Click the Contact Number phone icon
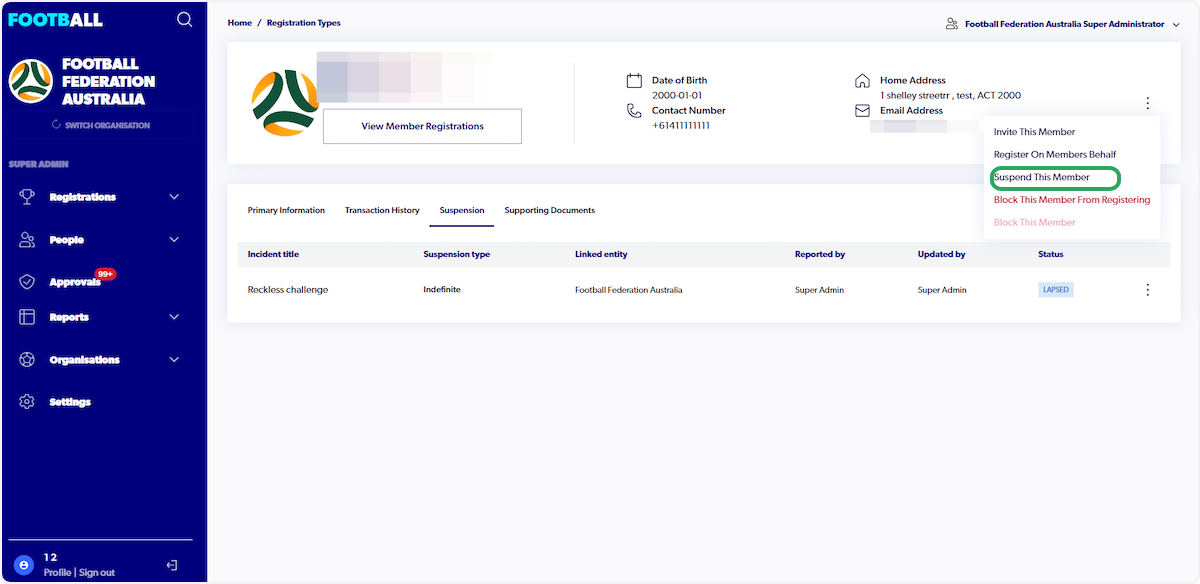The width and height of the screenshot is (1200, 584). click(634, 111)
